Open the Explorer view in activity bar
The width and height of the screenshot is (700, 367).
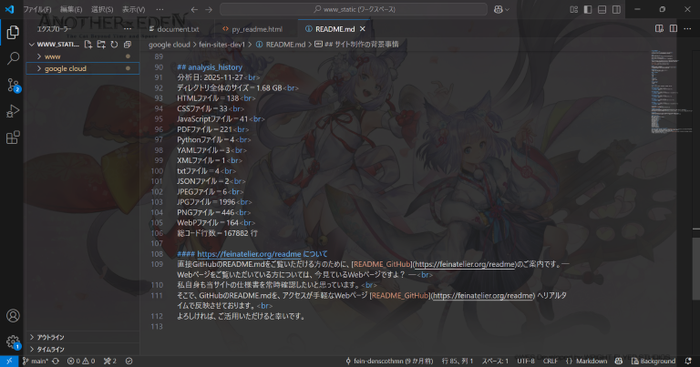(12, 32)
